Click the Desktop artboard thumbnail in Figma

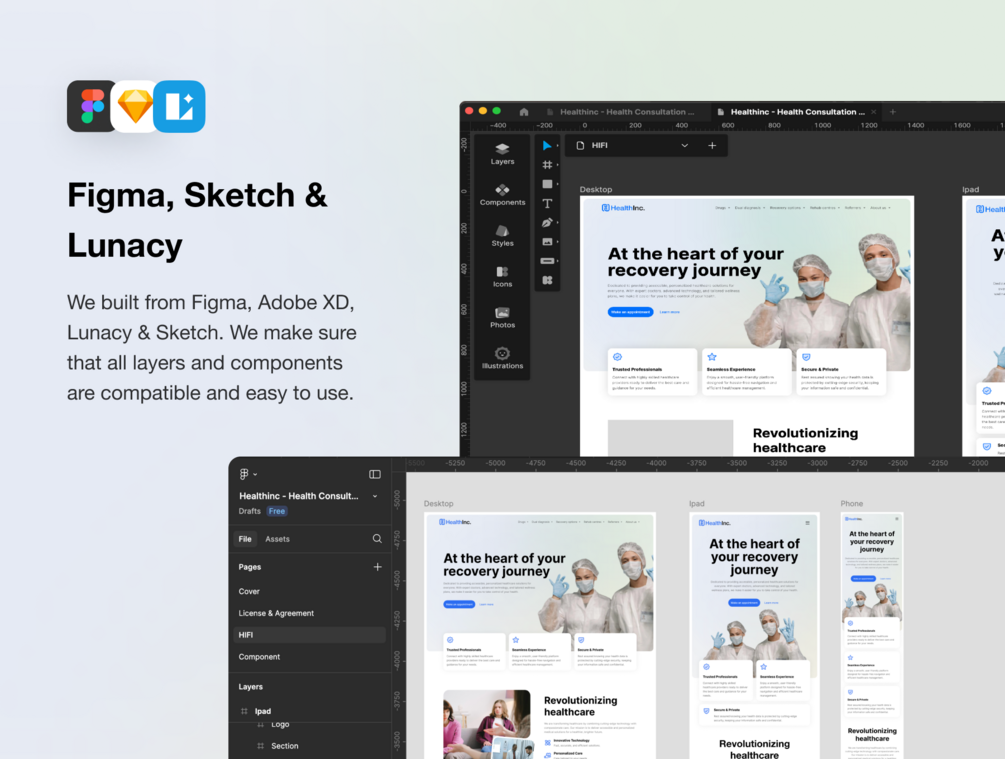(x=540, y=636)
